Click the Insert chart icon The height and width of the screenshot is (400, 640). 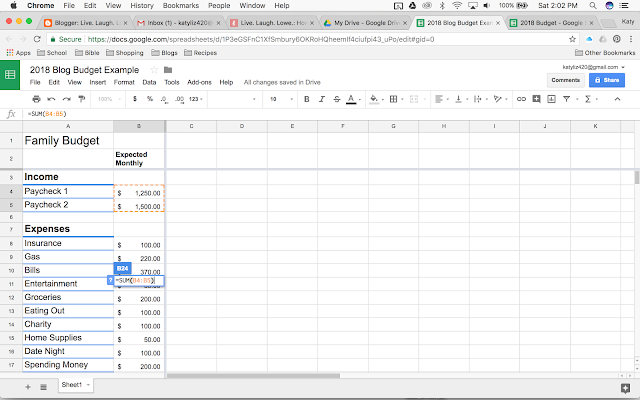pyautogui.click(x=551, y=99)
